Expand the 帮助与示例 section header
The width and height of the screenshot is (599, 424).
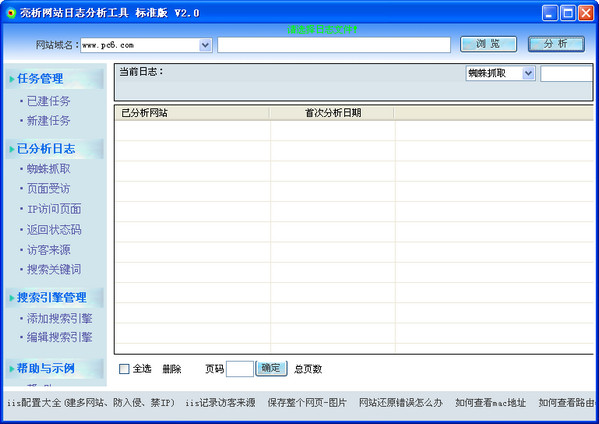tap(55, 368)
